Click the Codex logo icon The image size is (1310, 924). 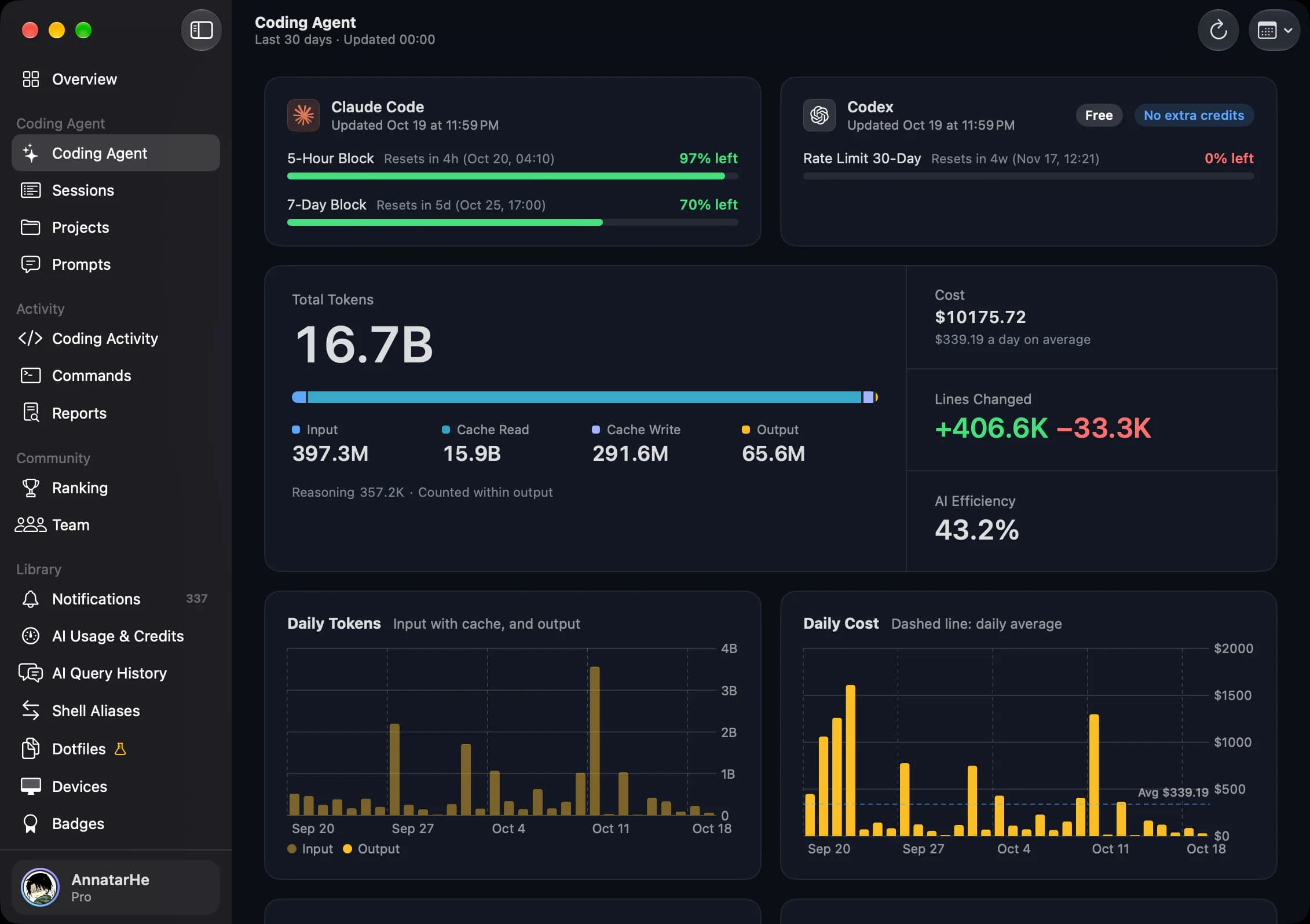coord(819,115)
